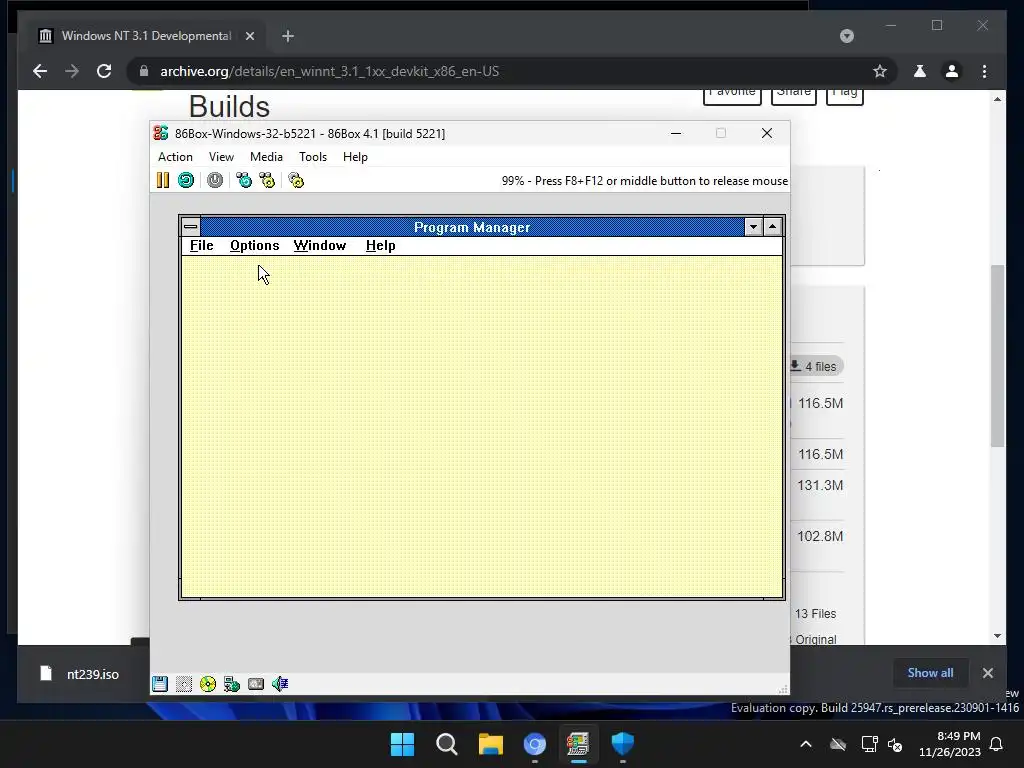Image resolution: width=1024 pixels, height=768 pixels.
Task: Click the Builds heading text
Action: pos(229,106)
